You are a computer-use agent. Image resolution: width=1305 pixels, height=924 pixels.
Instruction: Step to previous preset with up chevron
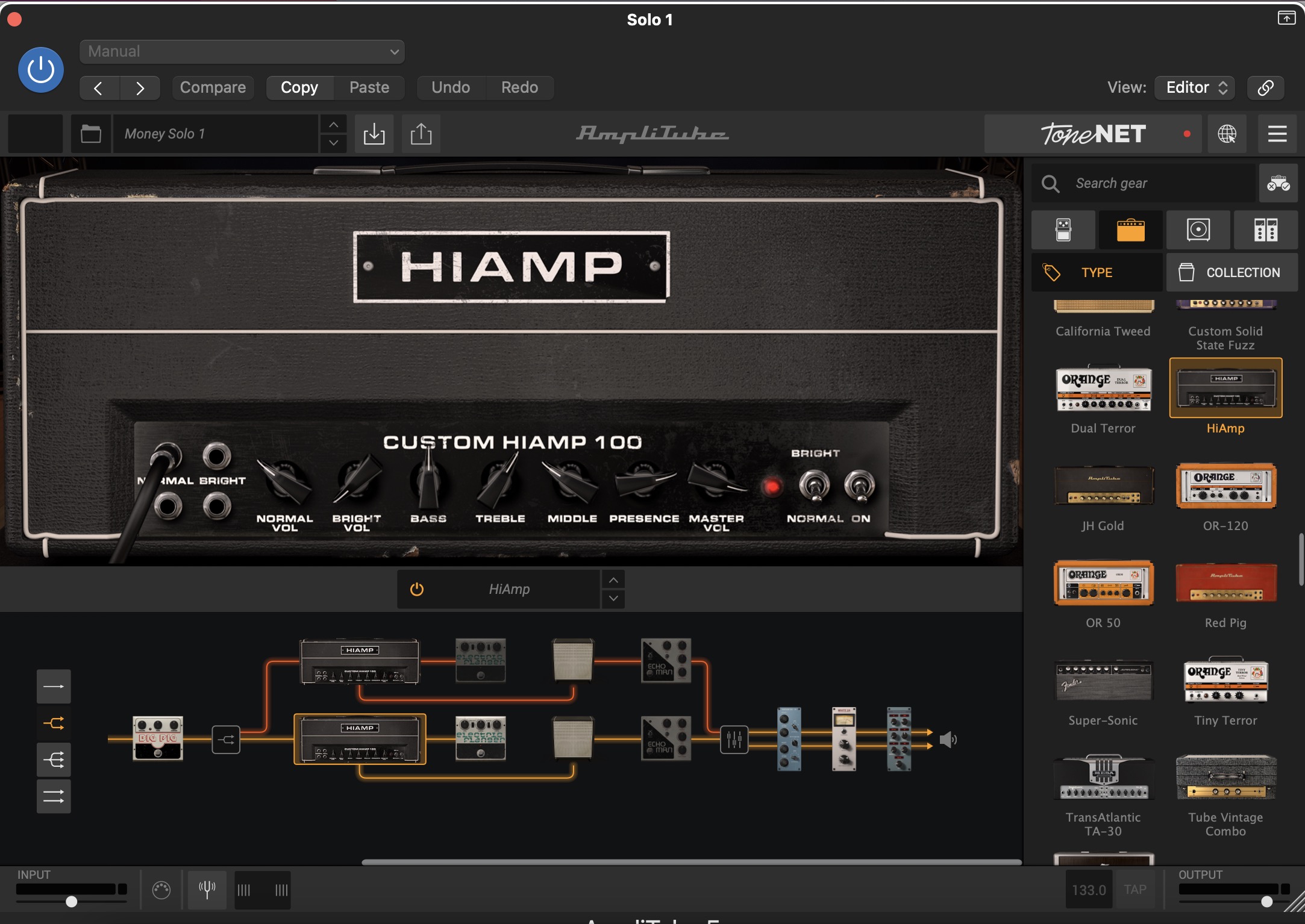click(x=333, y=125)
